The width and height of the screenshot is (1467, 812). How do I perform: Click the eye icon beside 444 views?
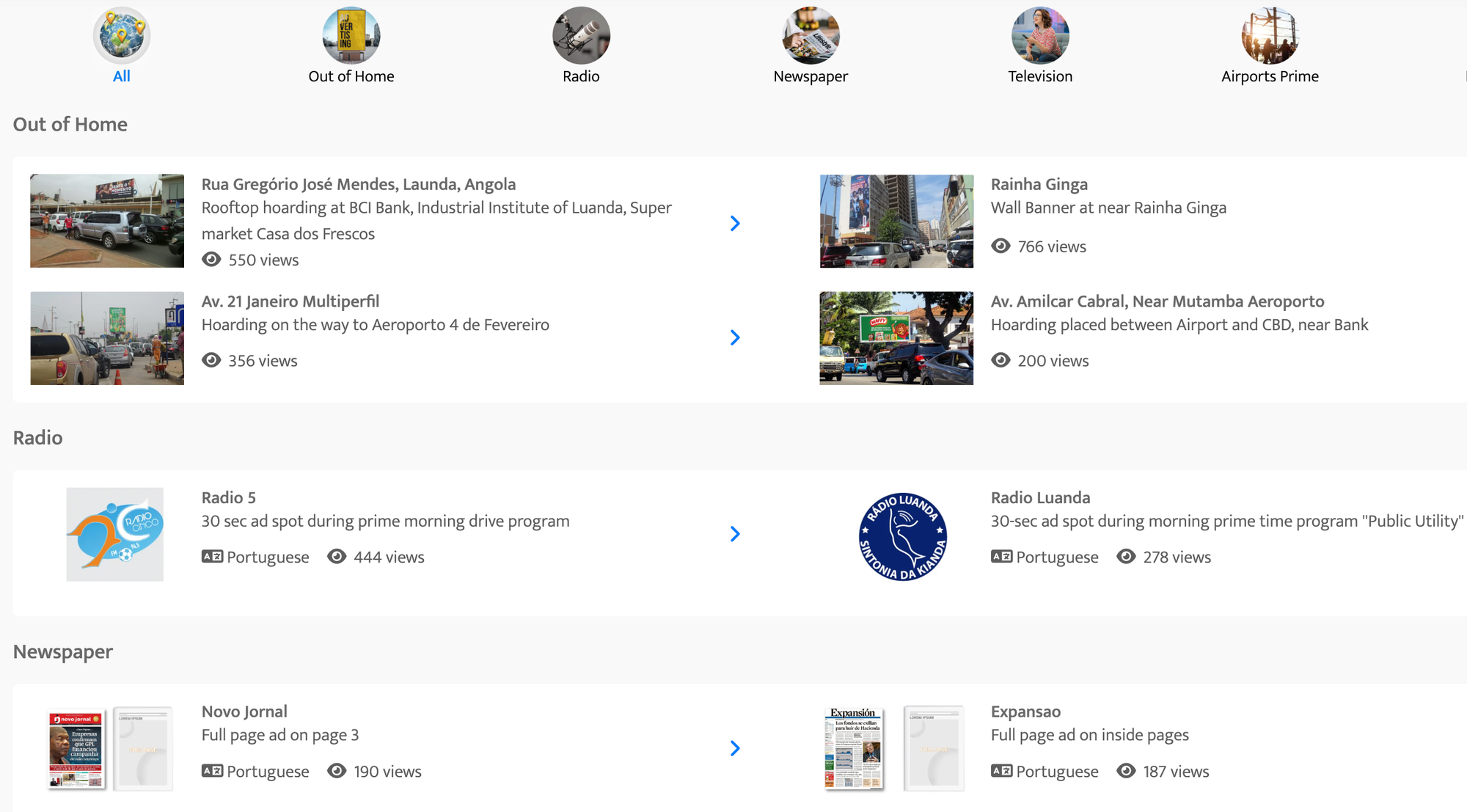point(337,557)
